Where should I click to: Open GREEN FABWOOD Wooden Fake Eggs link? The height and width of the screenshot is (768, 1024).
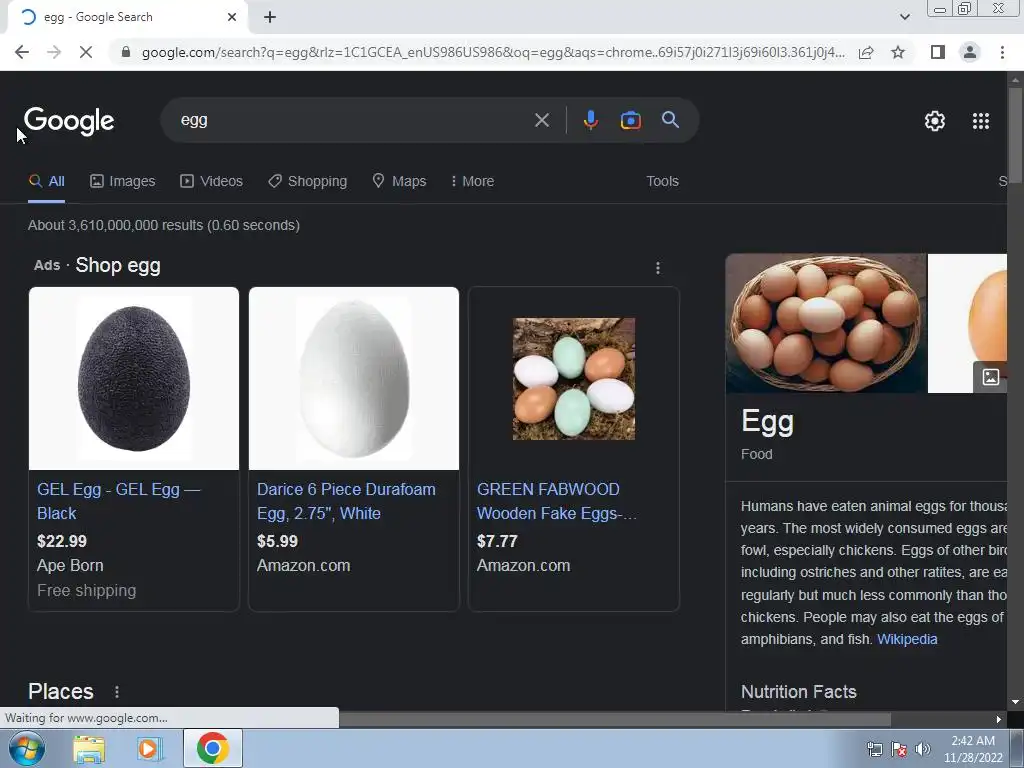556,502
